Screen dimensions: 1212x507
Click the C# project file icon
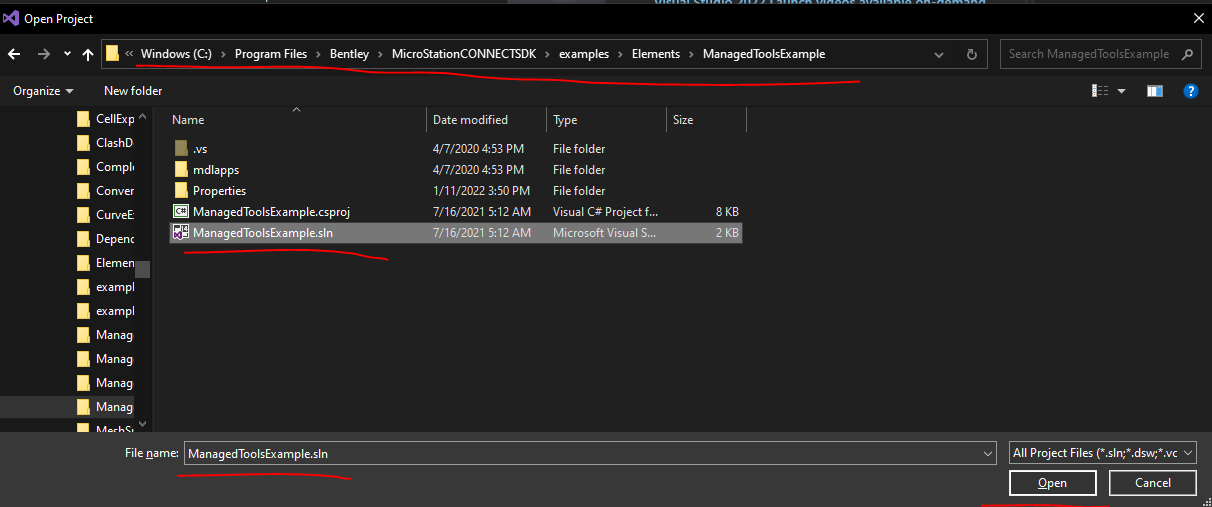[x=181, y=211]
